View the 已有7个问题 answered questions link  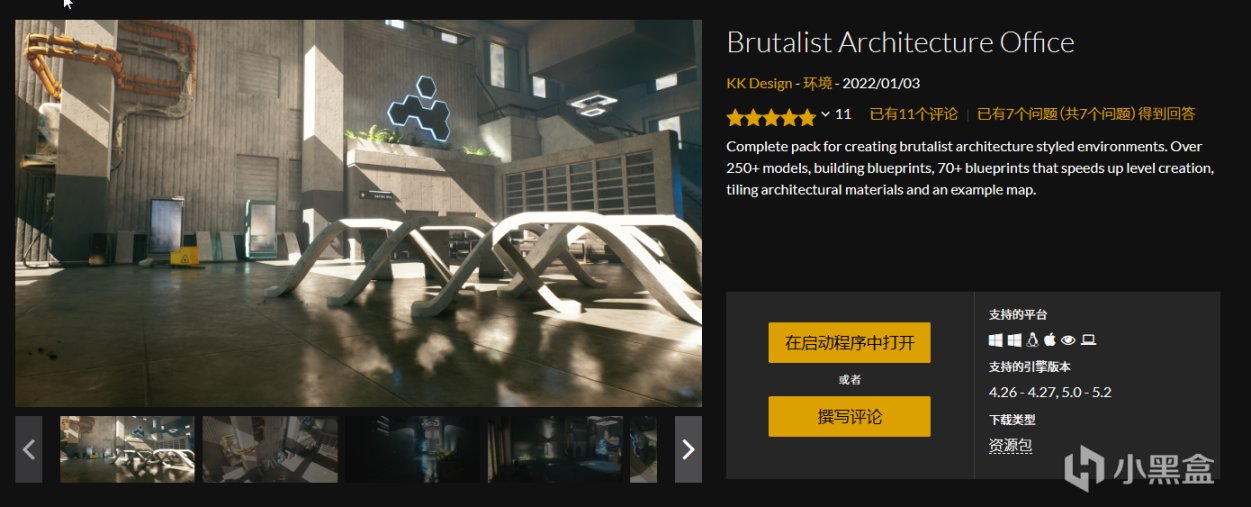1086,114
